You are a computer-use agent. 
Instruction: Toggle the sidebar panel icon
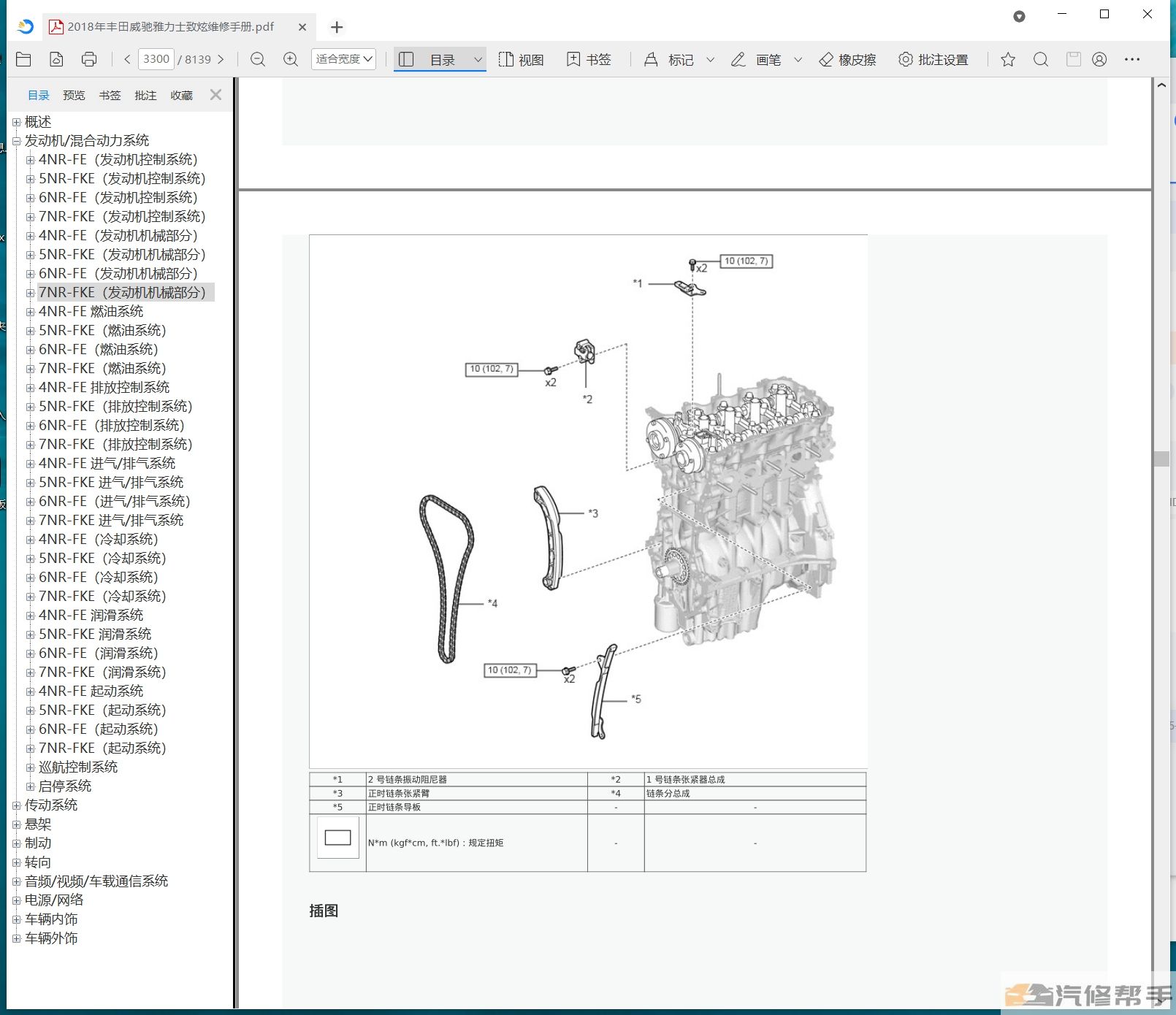(407, 60)
